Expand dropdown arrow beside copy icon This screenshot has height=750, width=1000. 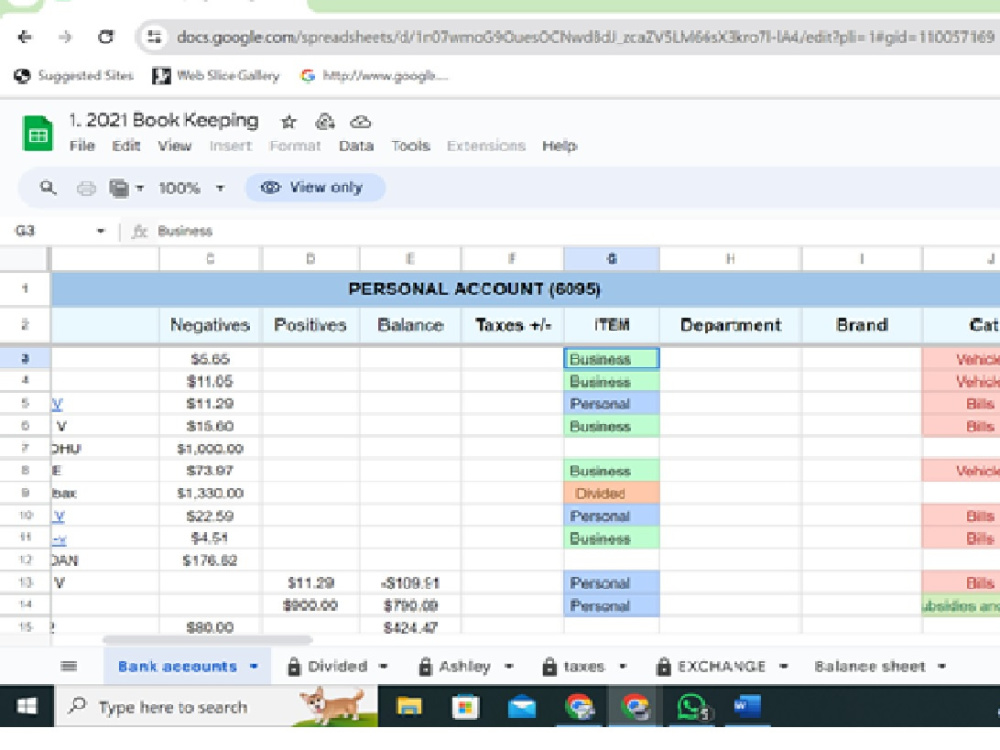tap(140, 188)
